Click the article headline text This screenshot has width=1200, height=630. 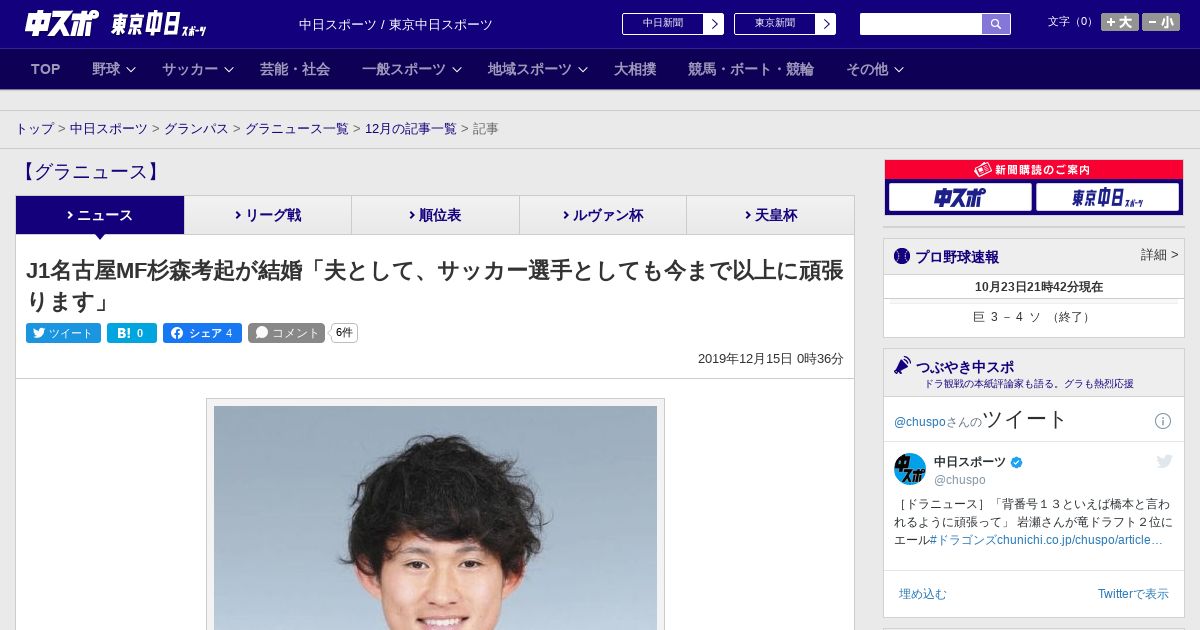tap(435, 285)
